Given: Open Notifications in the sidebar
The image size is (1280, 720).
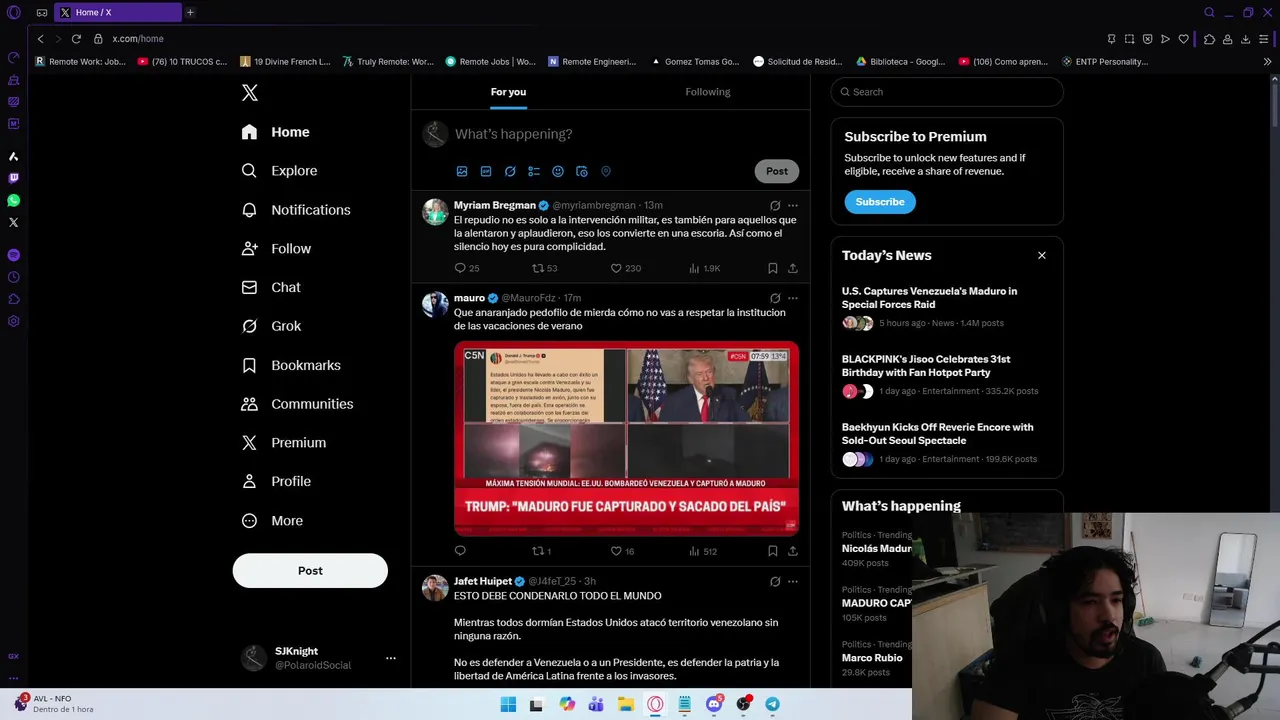Looking at the screenshot, I should (x=296, y=210).
